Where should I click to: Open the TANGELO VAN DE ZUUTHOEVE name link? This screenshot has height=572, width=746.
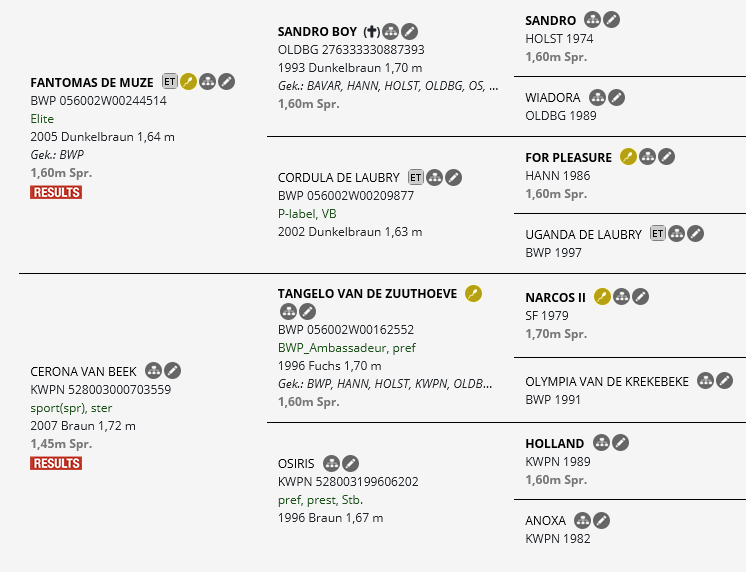click(367, 294)
